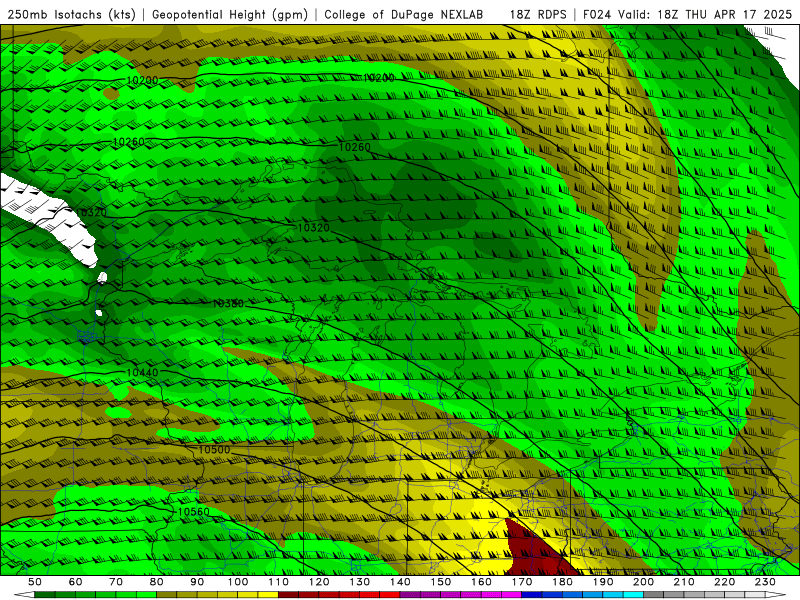This screenshot has width=800, height=600.
Task: Click the 120 value on the color scale
Action: coord(319,582)
